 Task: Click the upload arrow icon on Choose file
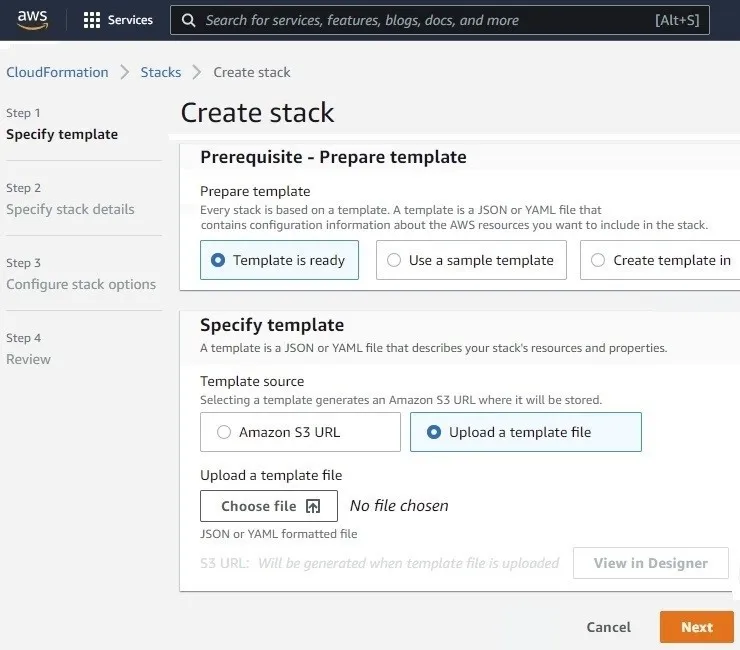coord(313,506)
